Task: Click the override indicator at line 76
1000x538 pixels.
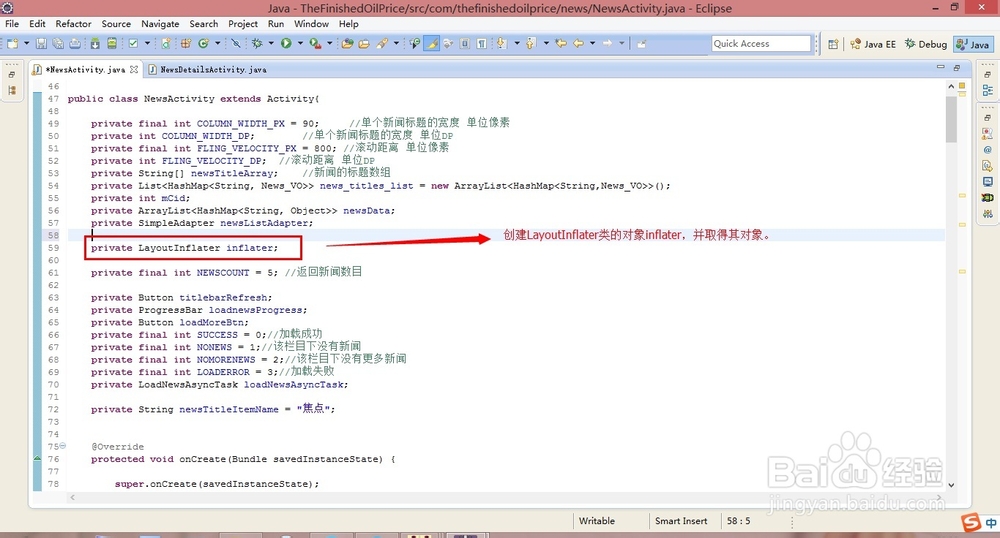Action: pos(37,458)
